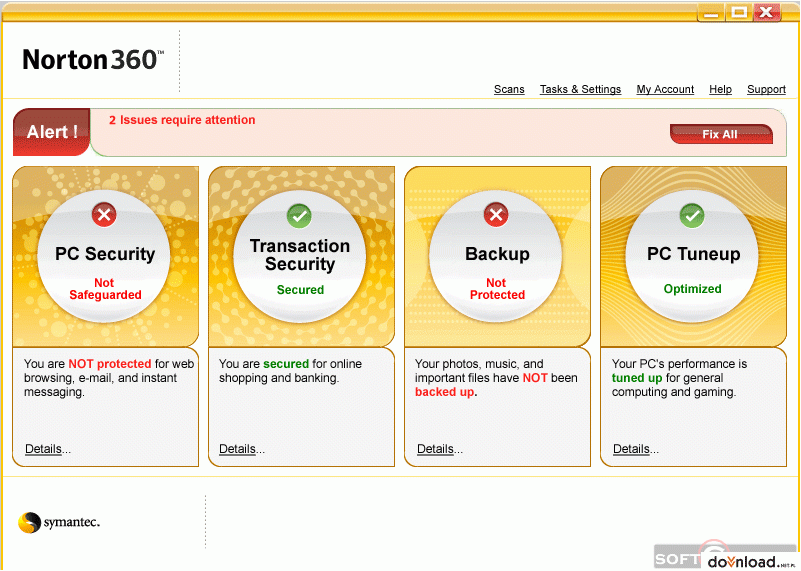Open the Scans menu
Viewport: 801px width, 571px height.
(509, 89)
